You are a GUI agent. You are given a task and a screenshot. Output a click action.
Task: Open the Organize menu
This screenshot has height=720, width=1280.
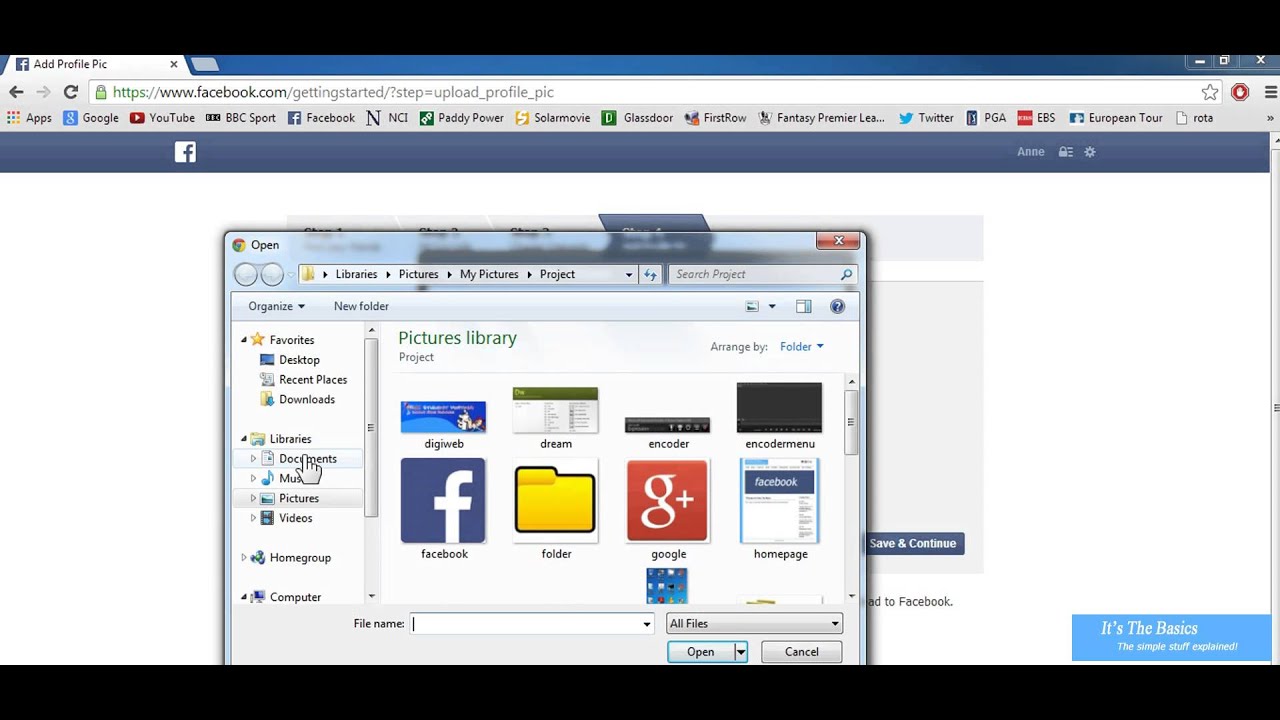click(x=276, y=306)
